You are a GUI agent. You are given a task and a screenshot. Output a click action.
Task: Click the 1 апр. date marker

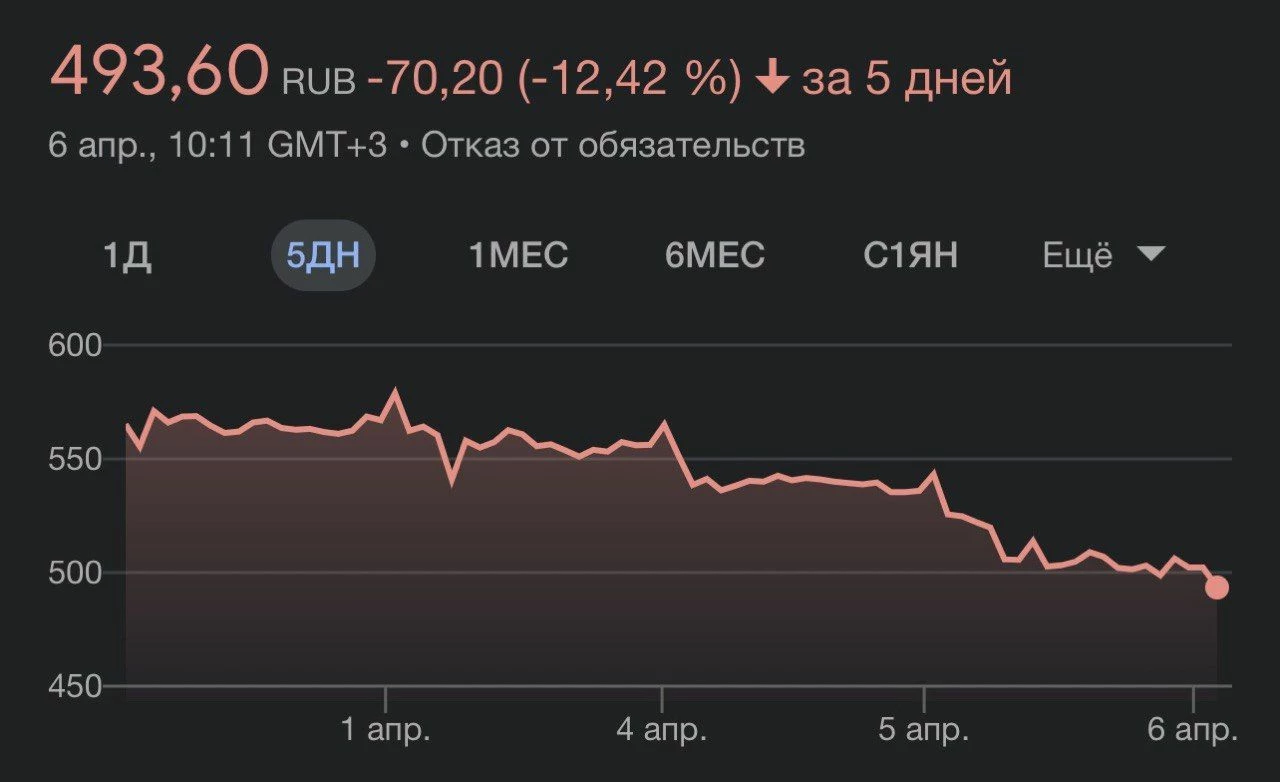(386, 730)
